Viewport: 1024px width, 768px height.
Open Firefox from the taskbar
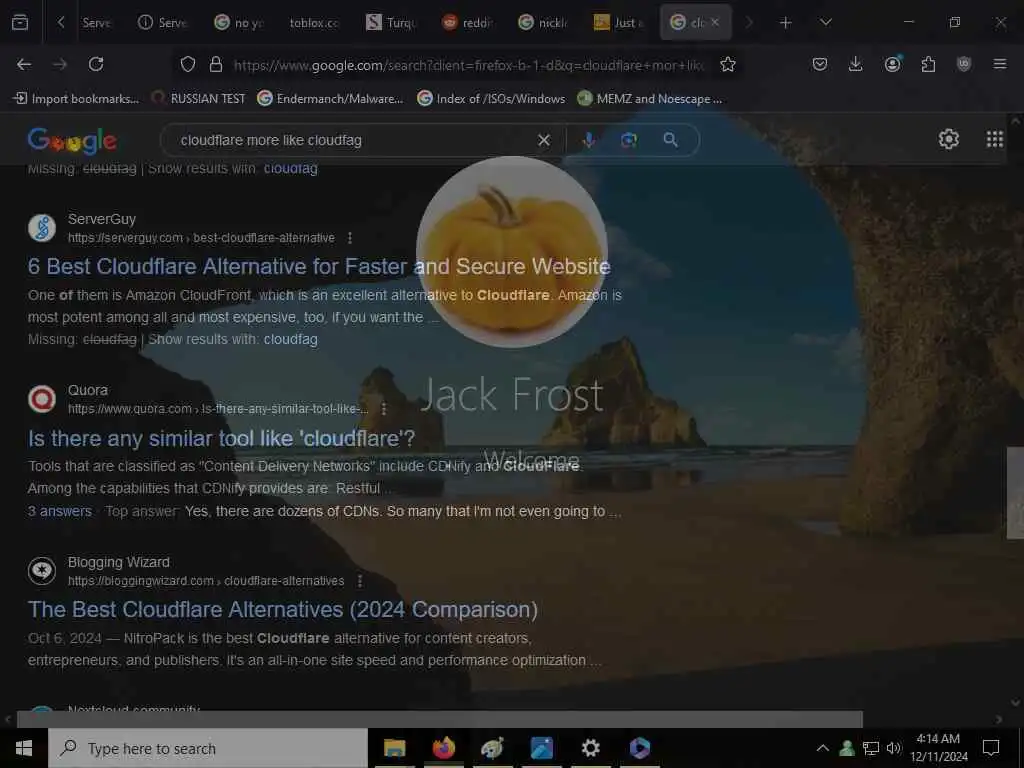click(443, 748)
